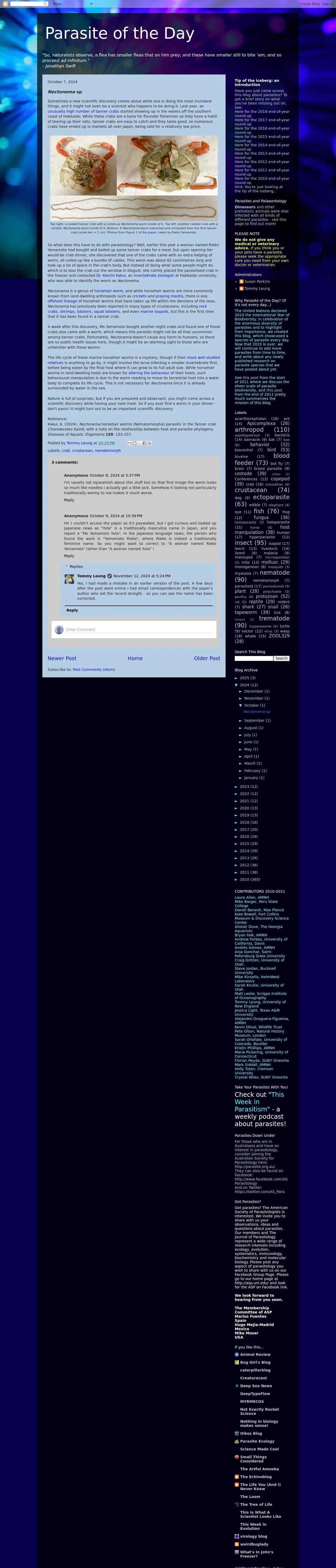Click the Email This share icon

(x=129, y=443)
